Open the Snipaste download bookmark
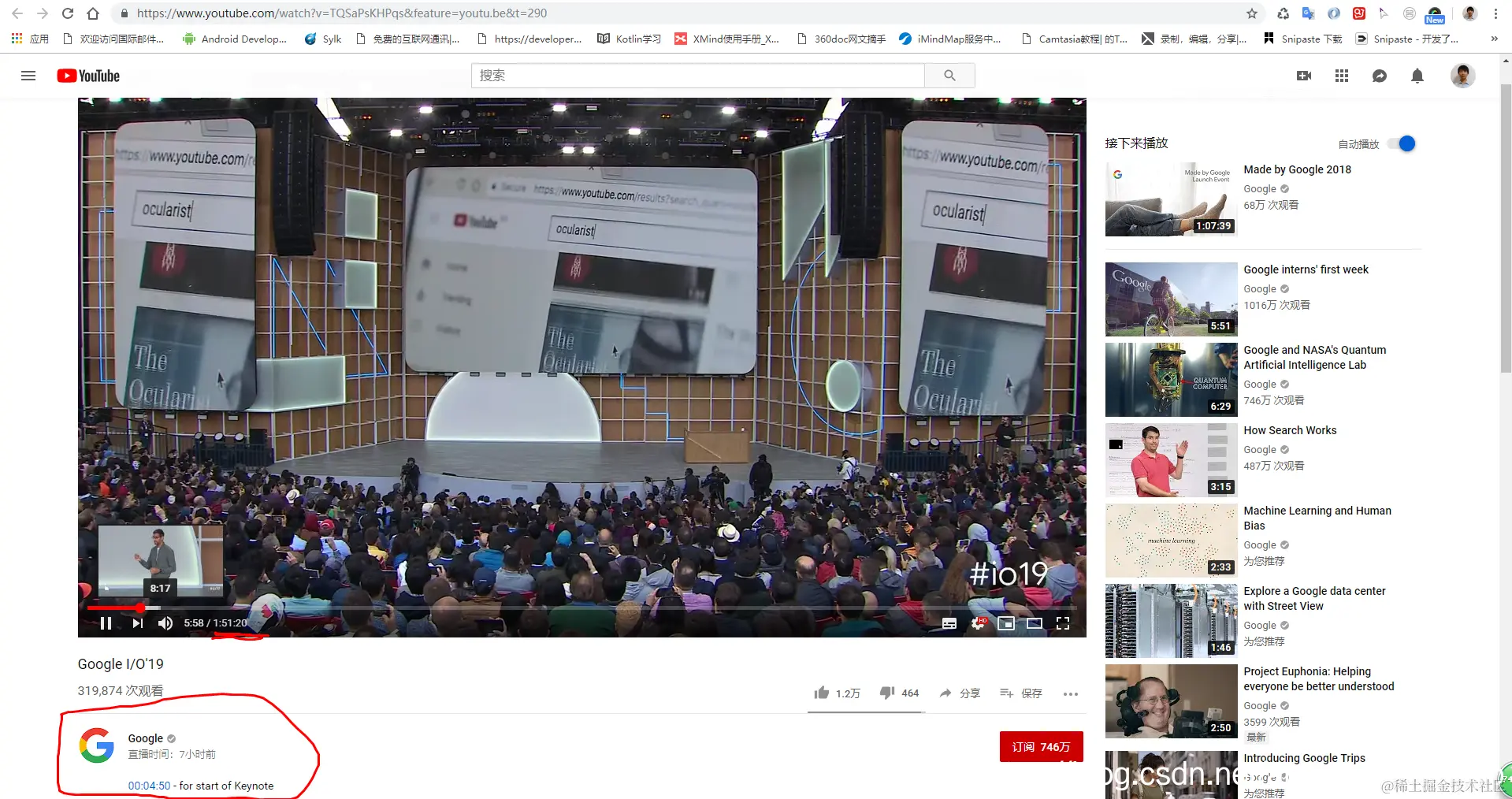Image resolution: width=1512 pixels, height=799 pixels. click(1302, 39)
